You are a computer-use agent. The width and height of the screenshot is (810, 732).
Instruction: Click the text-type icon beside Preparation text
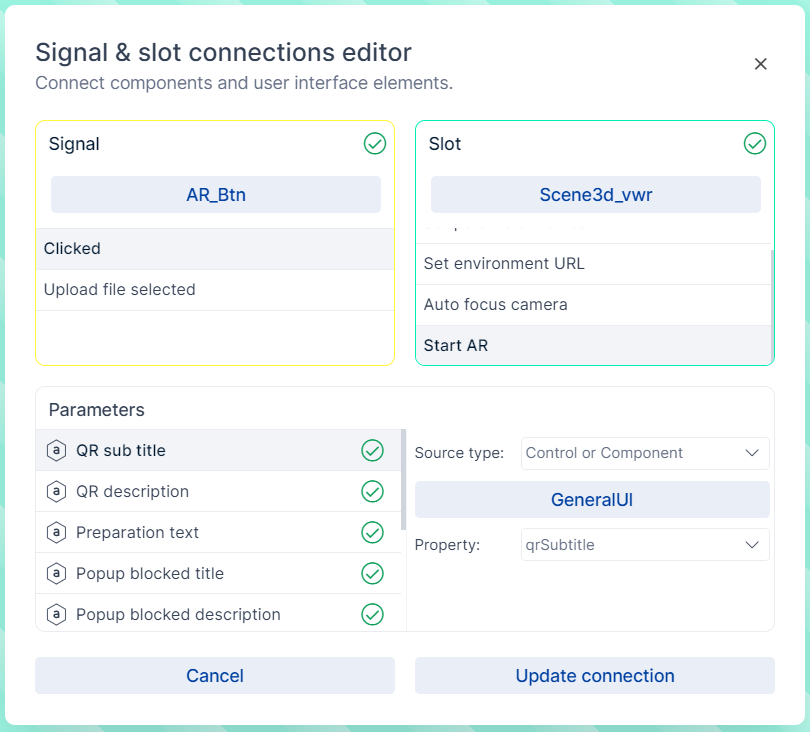tap(56, 533)
